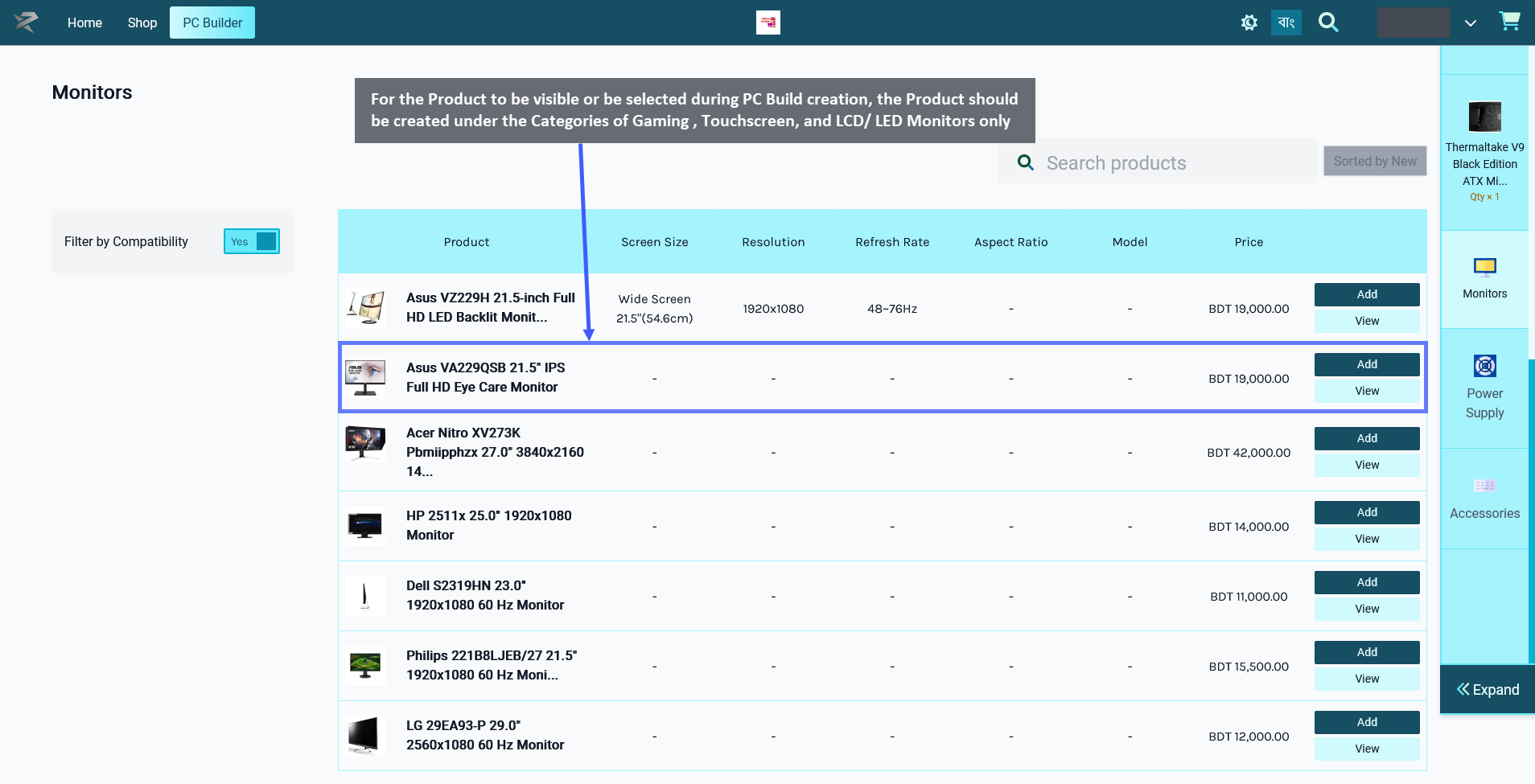This screenshot has width=1535, height=784.
Task: Open Thermaltake V9 case thumbnail
Action: pos(1484,117)
